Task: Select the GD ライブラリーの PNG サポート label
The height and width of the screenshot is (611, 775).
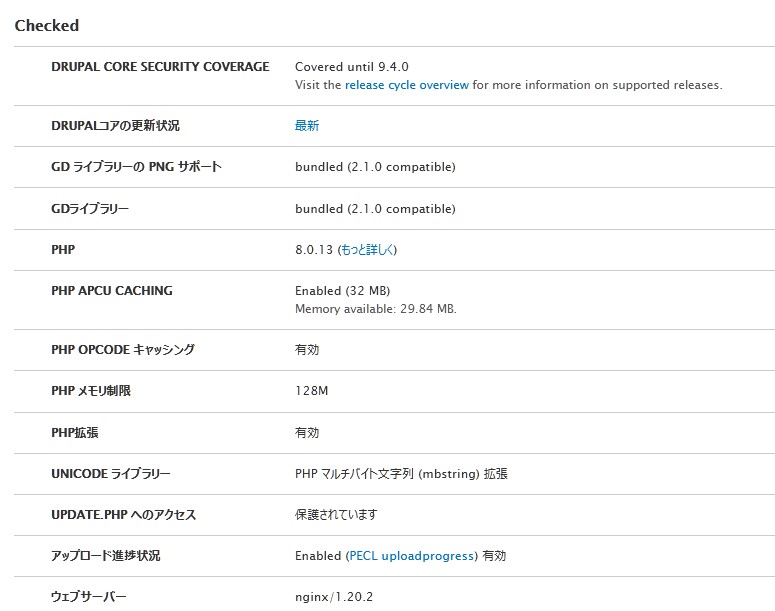Action: click(136, 167)
